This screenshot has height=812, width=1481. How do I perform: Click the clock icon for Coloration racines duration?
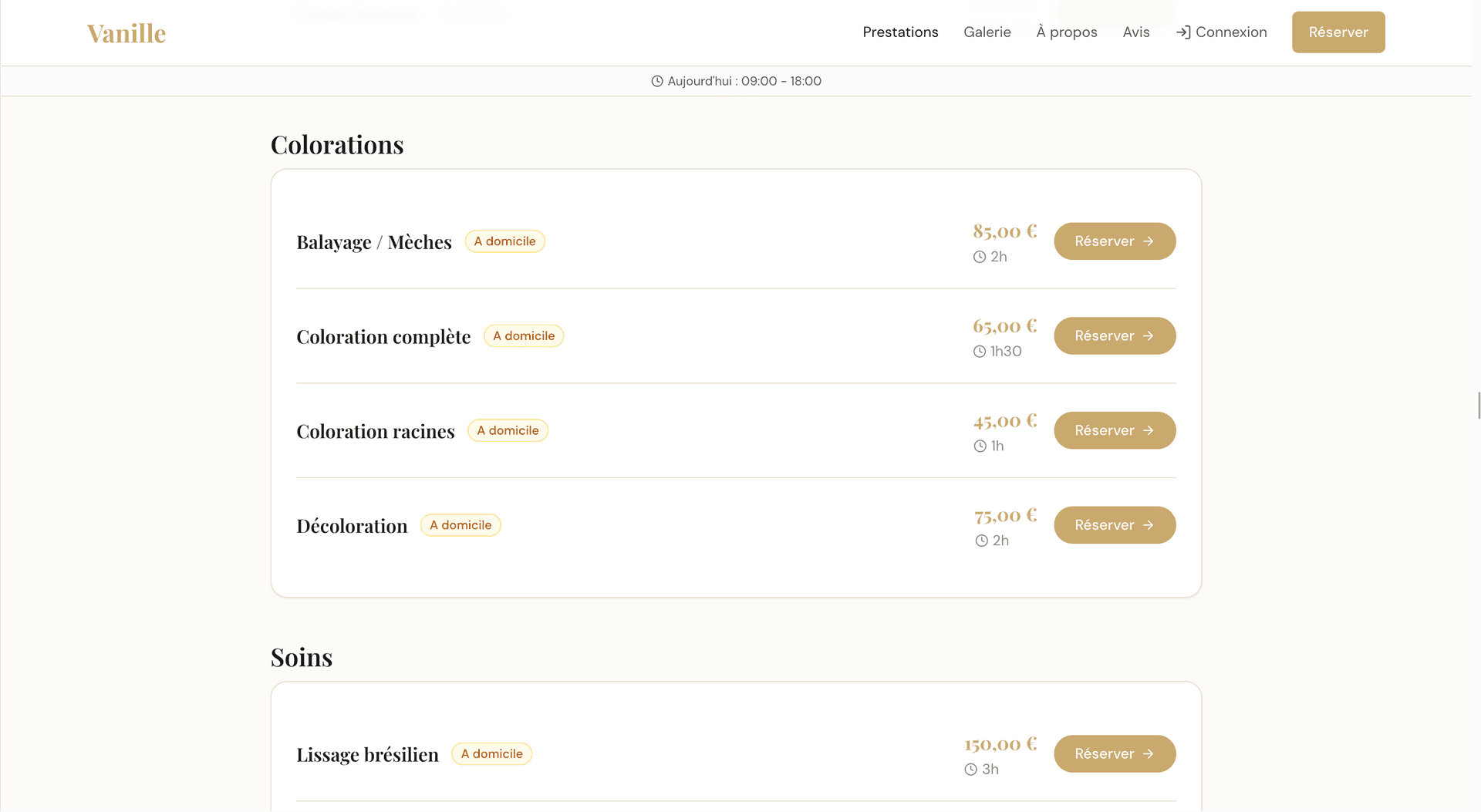[x=980, y=446]
